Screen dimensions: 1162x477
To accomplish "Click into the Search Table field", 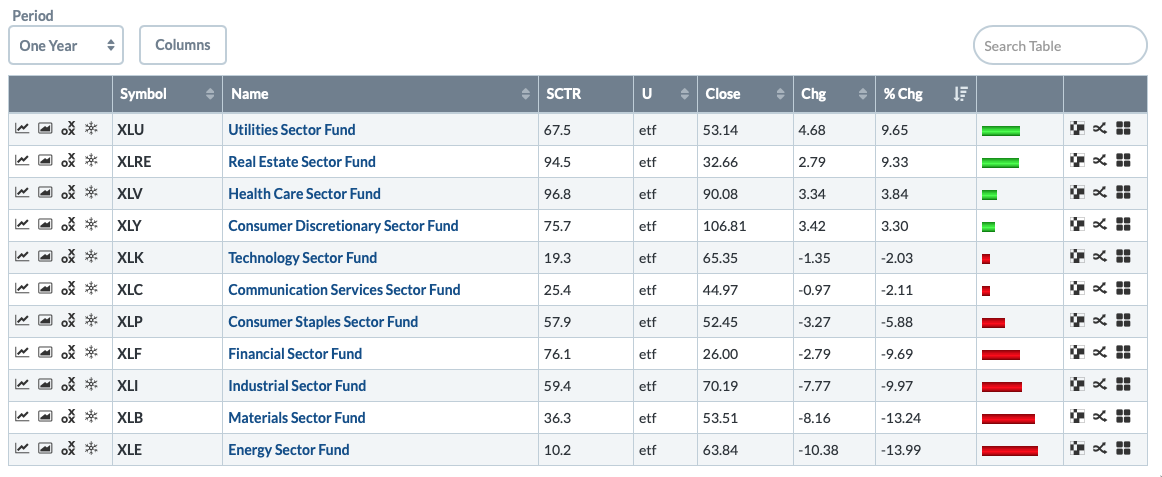I will tap(1059, 45).
